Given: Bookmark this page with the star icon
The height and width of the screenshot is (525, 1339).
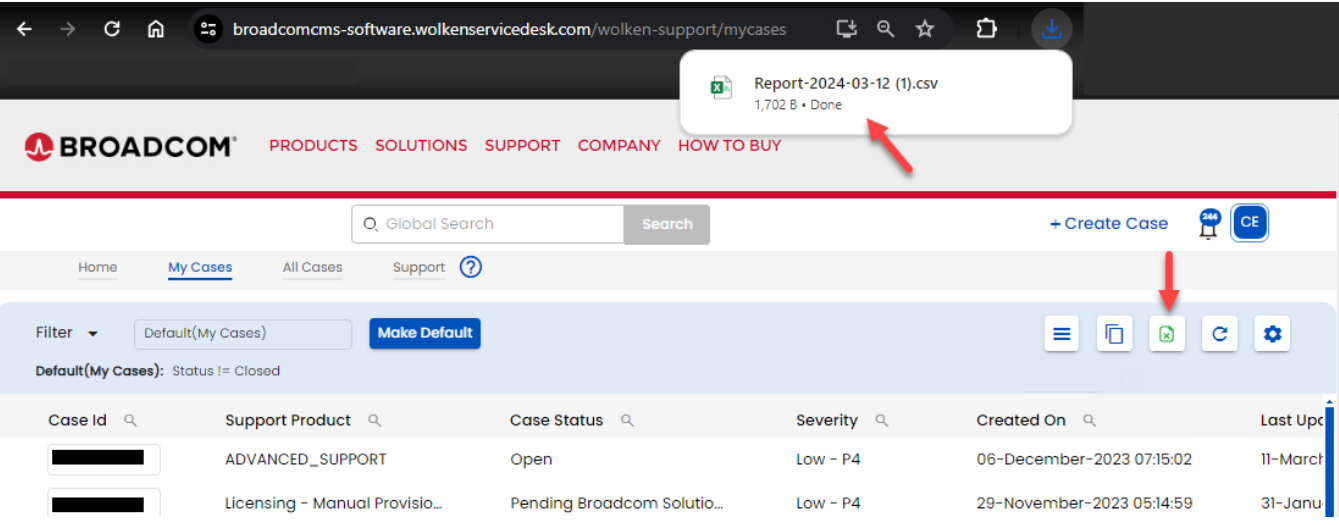Looking at the screenshot, I should pyautogui.click(x=925, y=29).
